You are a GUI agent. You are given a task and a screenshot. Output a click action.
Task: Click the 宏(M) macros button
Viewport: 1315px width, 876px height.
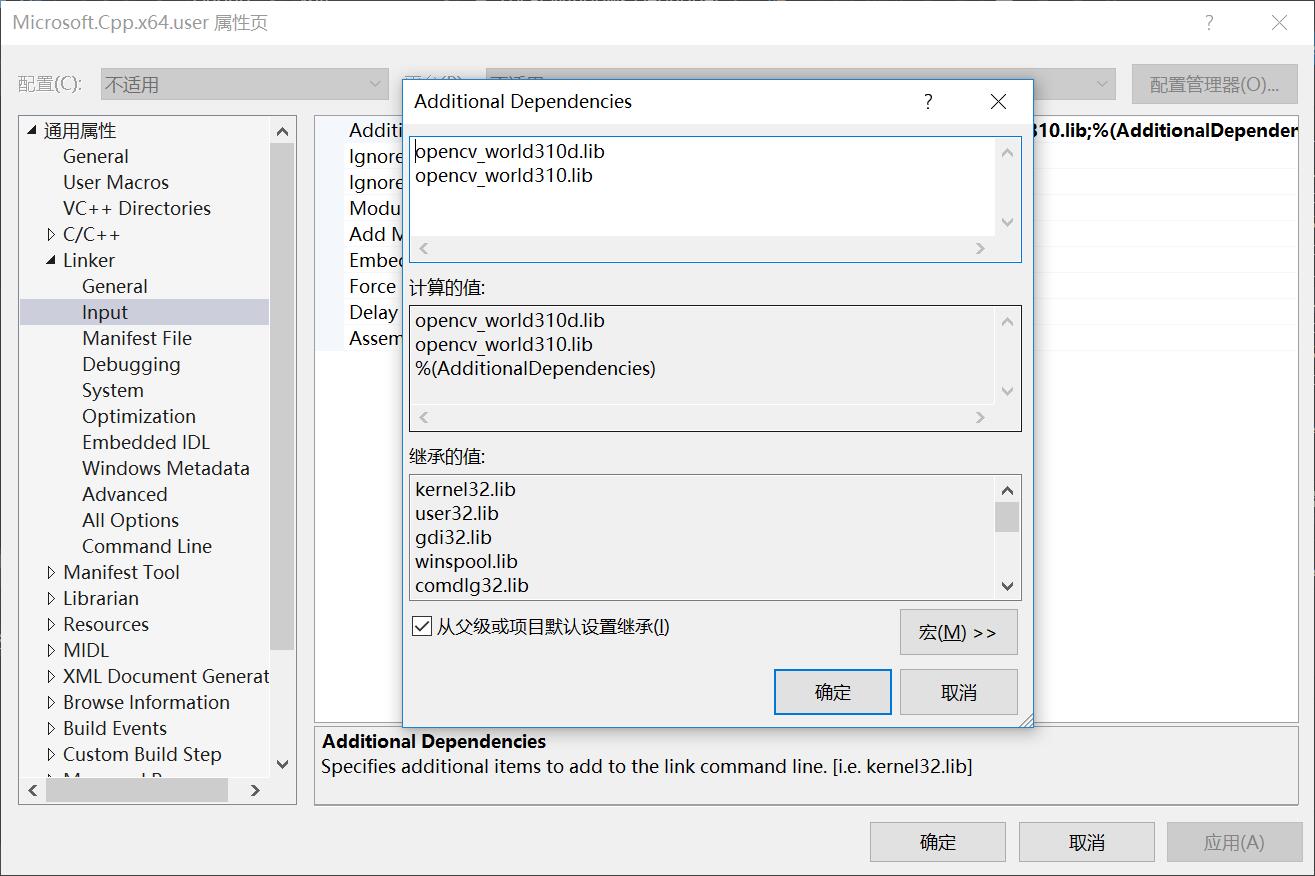pyautogui.click(x=958, y=632)
